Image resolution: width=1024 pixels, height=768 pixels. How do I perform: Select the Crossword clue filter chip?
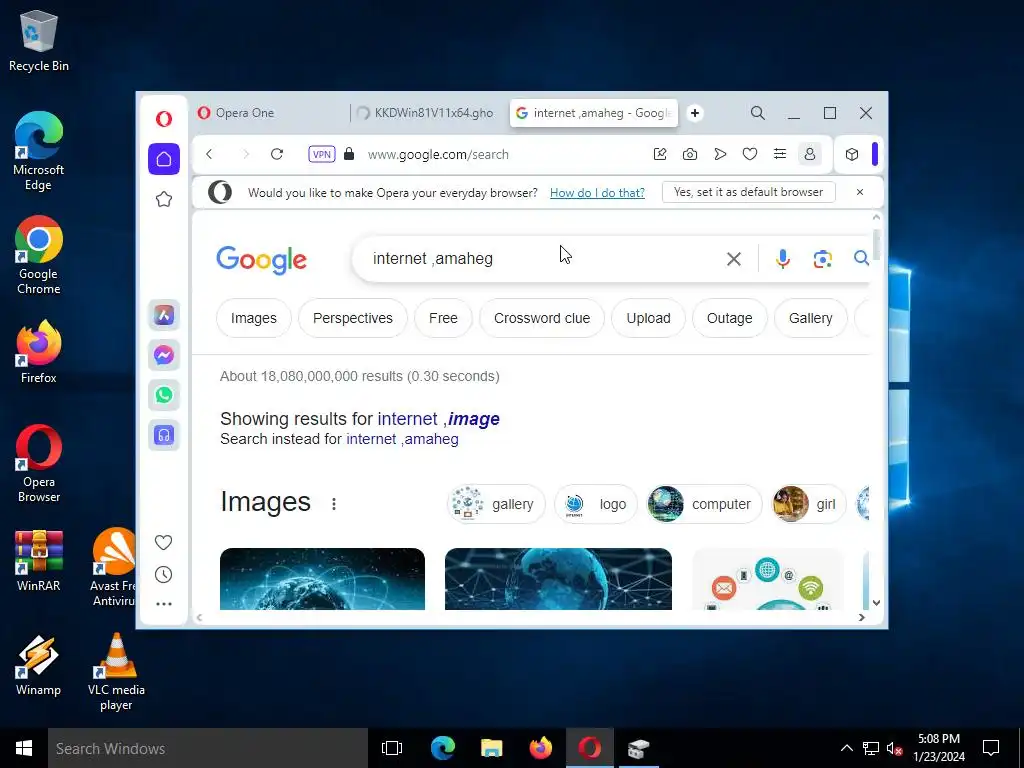542,318
